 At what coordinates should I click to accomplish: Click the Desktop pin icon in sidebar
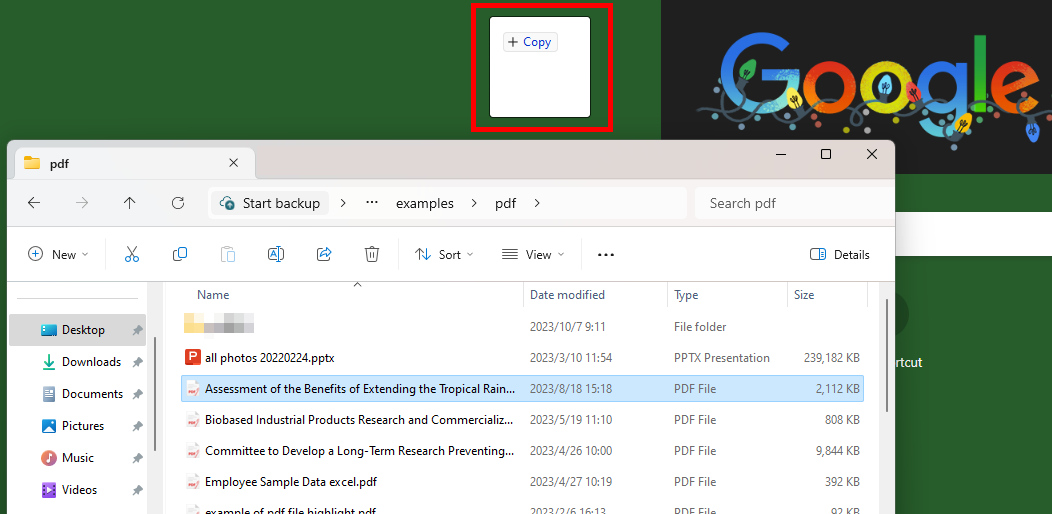pos(138,330)
